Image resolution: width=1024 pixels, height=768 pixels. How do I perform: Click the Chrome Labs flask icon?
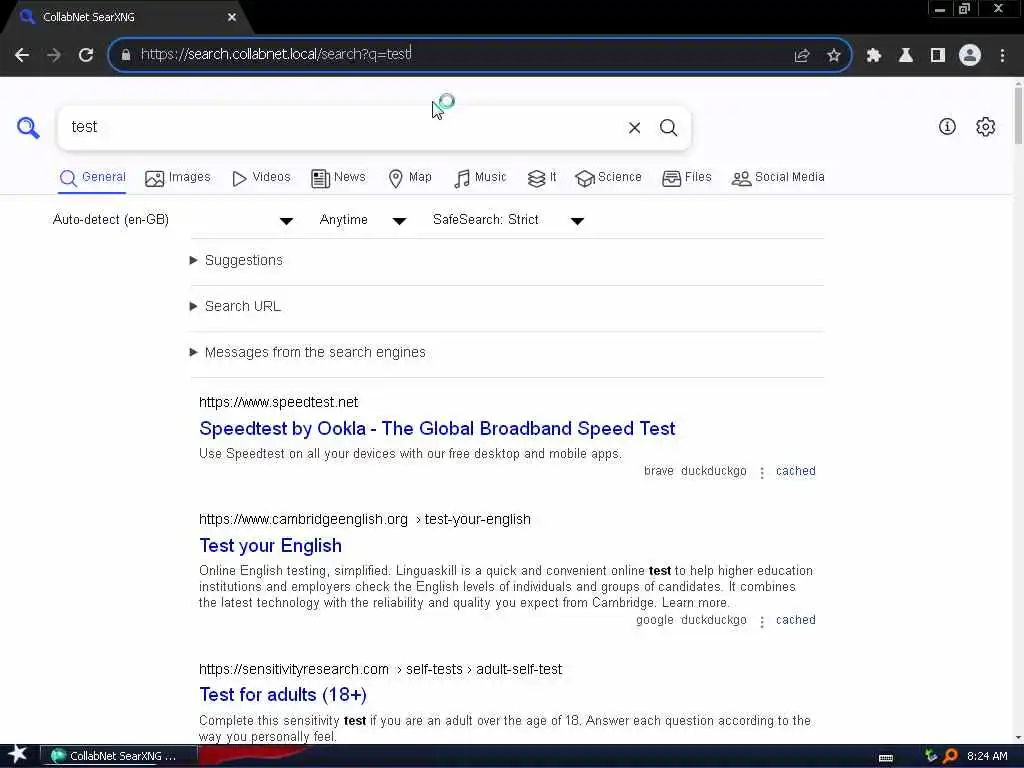(x=906, y=55)
